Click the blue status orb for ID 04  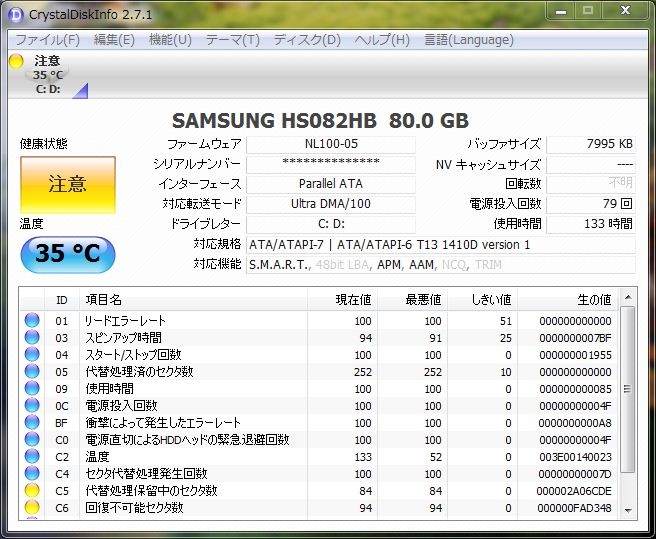pos(32,354)
